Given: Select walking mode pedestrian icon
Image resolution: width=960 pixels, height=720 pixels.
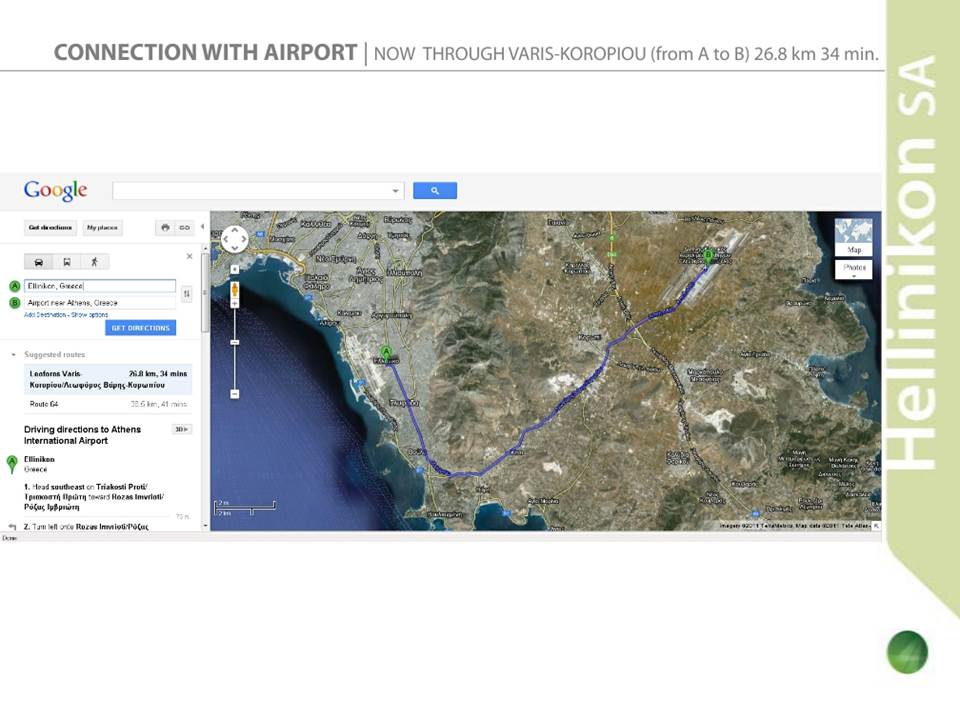Looking at the screenshot, I should pyautogui.click(x=94, y=262).
